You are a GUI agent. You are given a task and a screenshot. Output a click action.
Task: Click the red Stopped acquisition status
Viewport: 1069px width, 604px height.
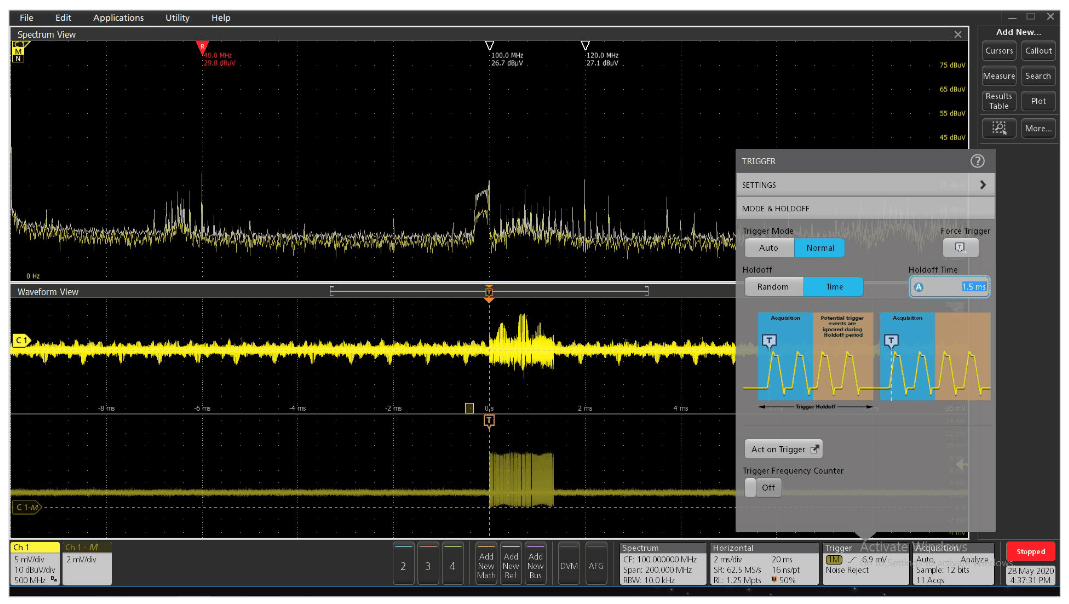[x=1031, y=551]
